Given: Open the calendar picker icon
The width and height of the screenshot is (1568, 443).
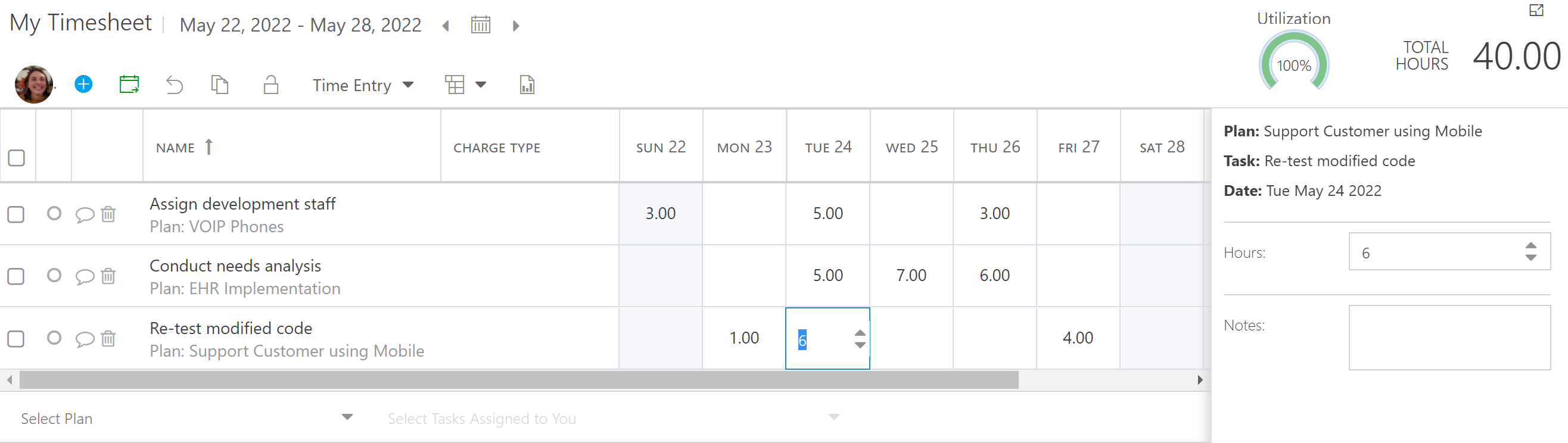Looking at the screenshot, I should (480, 25).
